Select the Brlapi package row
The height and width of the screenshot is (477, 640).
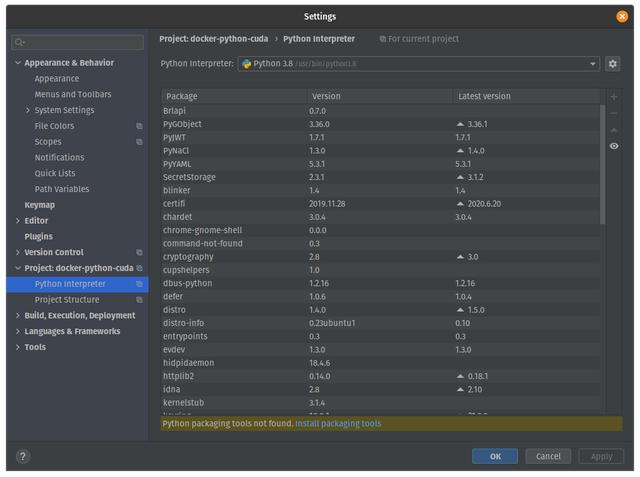(380, 111)
